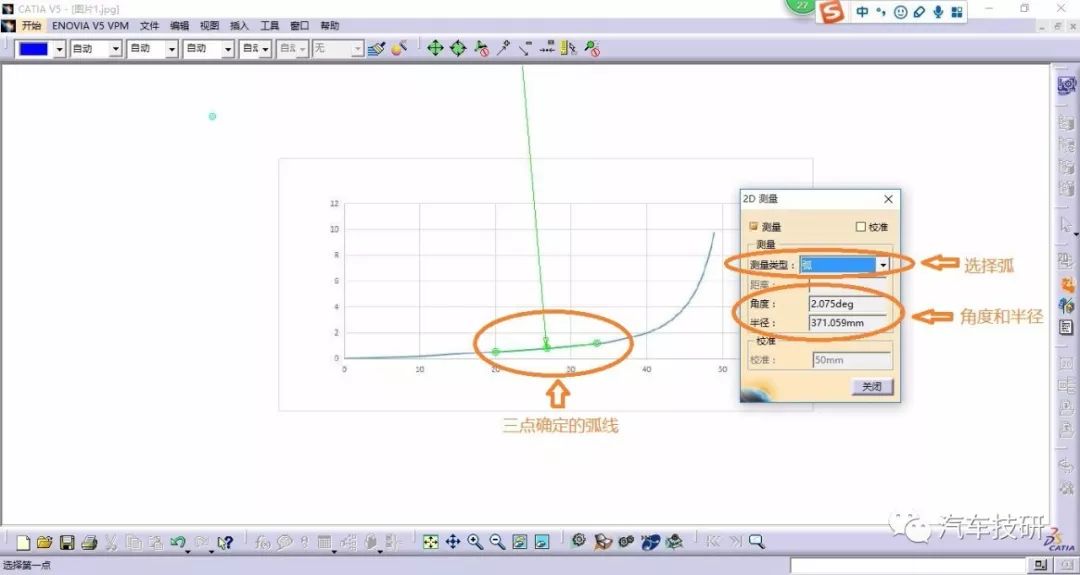Print using the printer icon
Screen dimensions: 1080x575
click(89, 543)
